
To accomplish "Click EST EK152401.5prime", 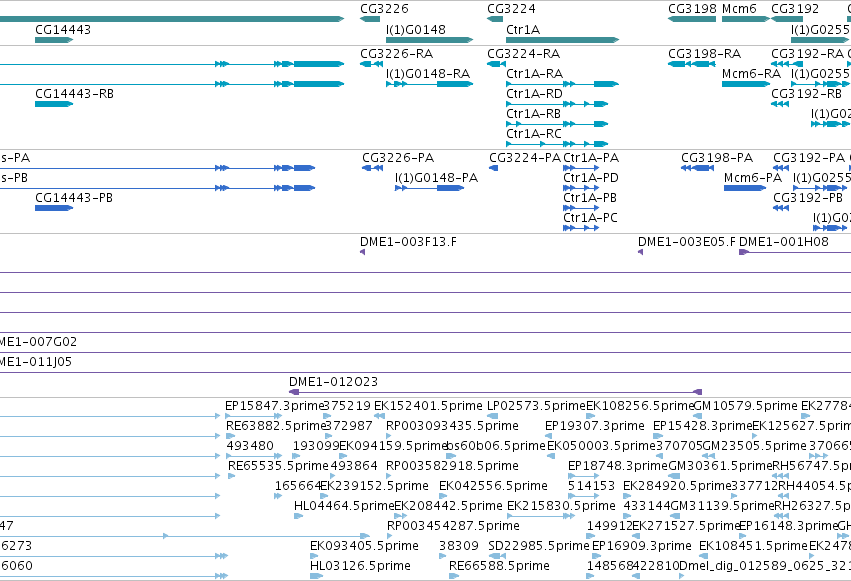I will pyautogui.click(x=379, y=416).
